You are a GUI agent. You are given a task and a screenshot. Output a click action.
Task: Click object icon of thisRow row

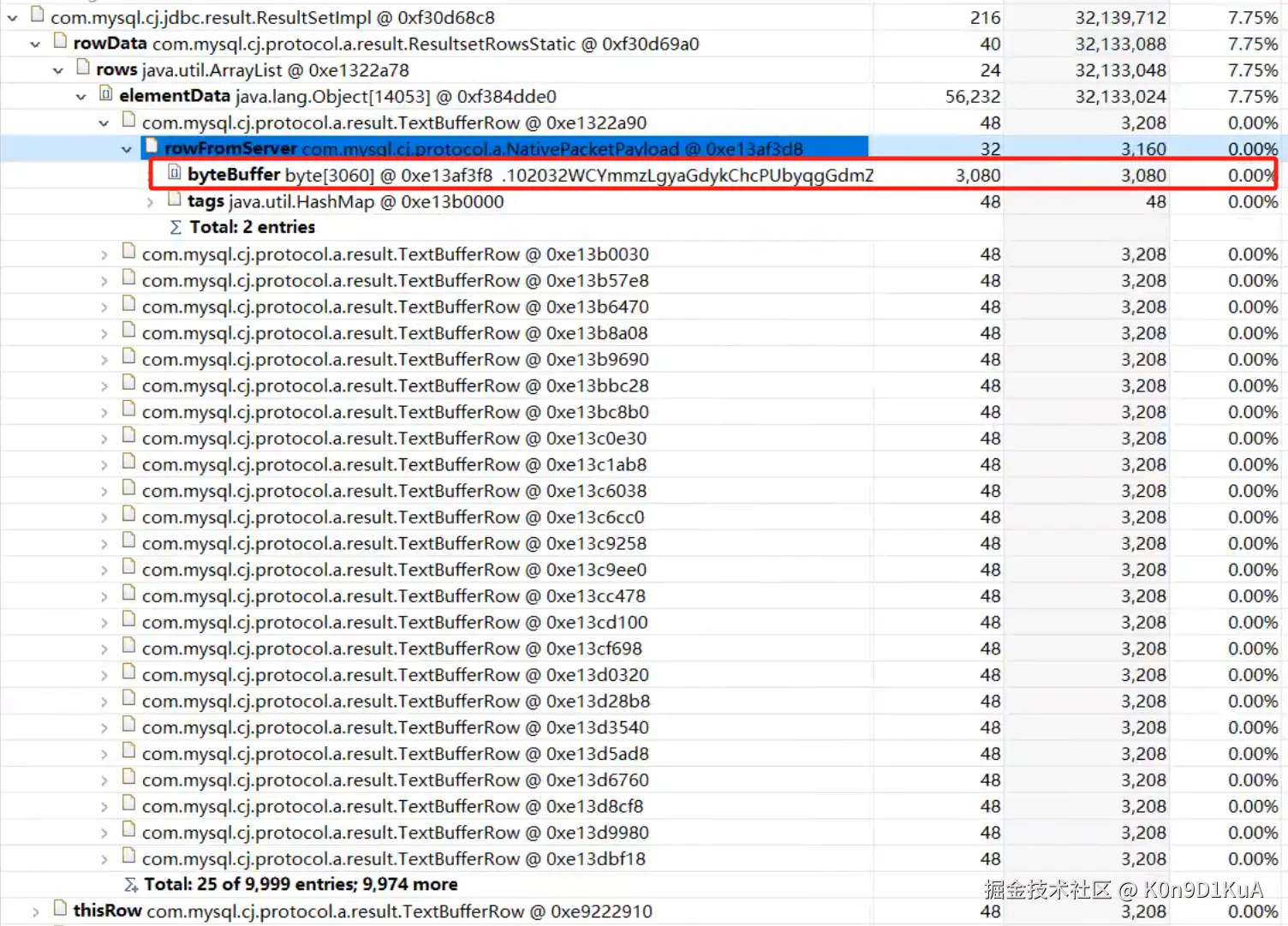click(60, 908)
